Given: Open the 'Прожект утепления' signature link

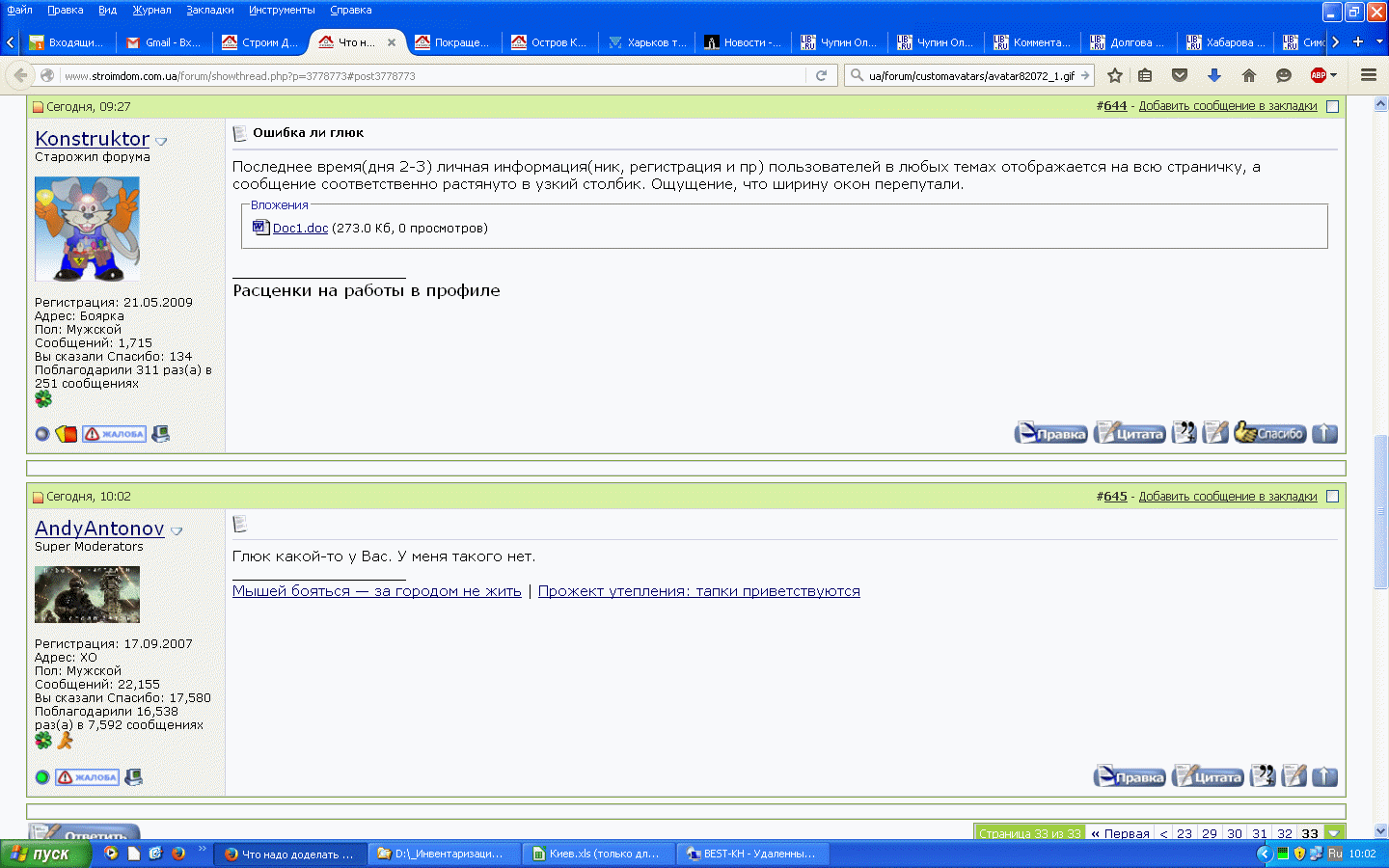Looking at the screenshot, I should tap(699, 591).
